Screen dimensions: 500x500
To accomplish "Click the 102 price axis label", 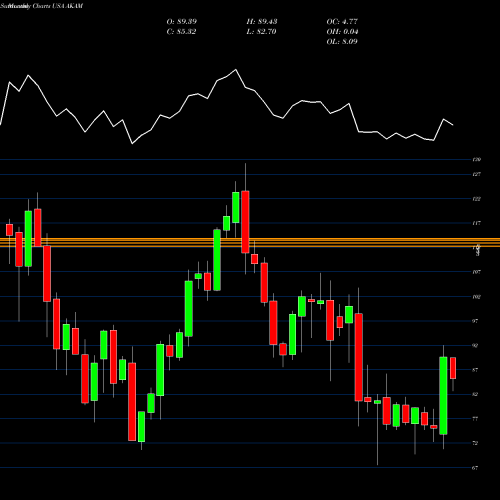I will tap(477, 297).
